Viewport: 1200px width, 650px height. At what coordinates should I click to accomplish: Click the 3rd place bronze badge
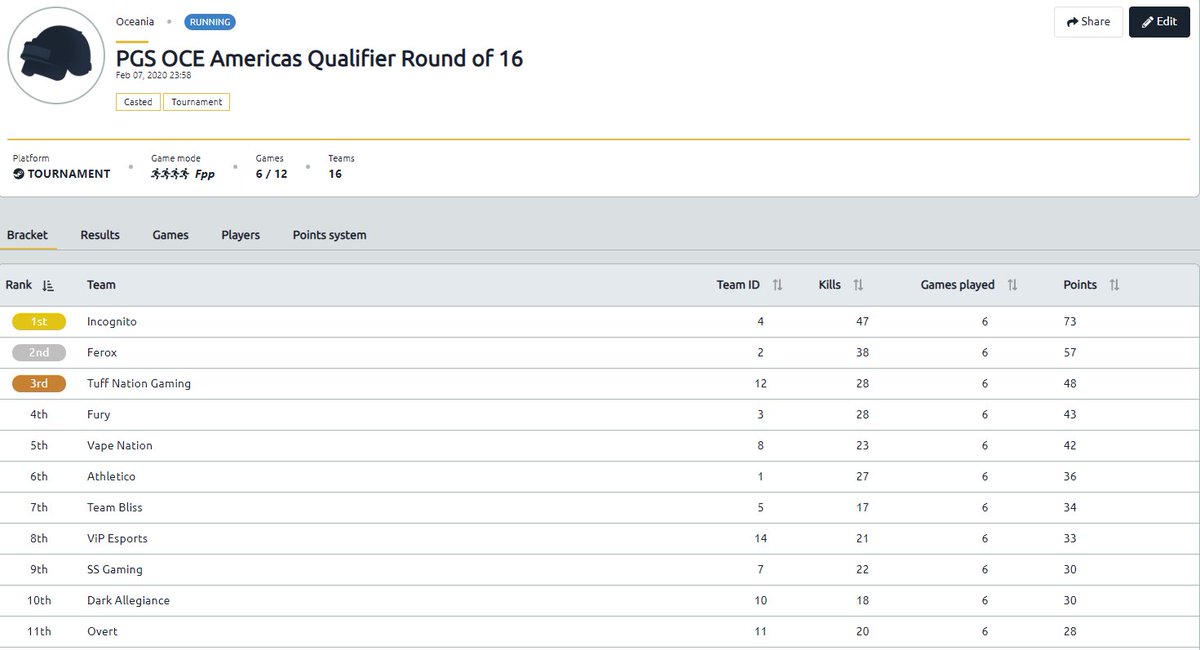click(x=39, y=384)
